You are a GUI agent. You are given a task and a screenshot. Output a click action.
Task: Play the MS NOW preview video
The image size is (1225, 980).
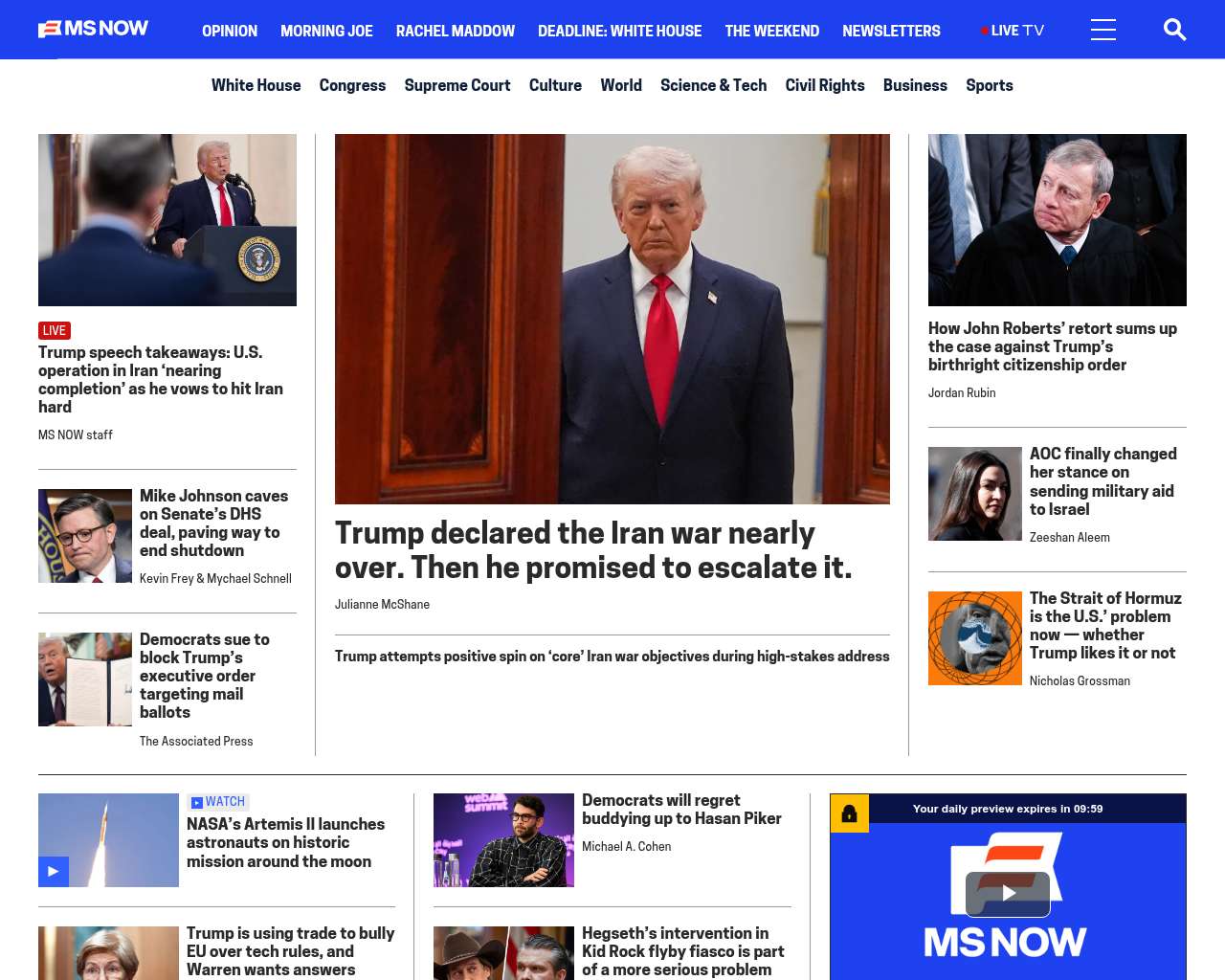click(1008, 894)
